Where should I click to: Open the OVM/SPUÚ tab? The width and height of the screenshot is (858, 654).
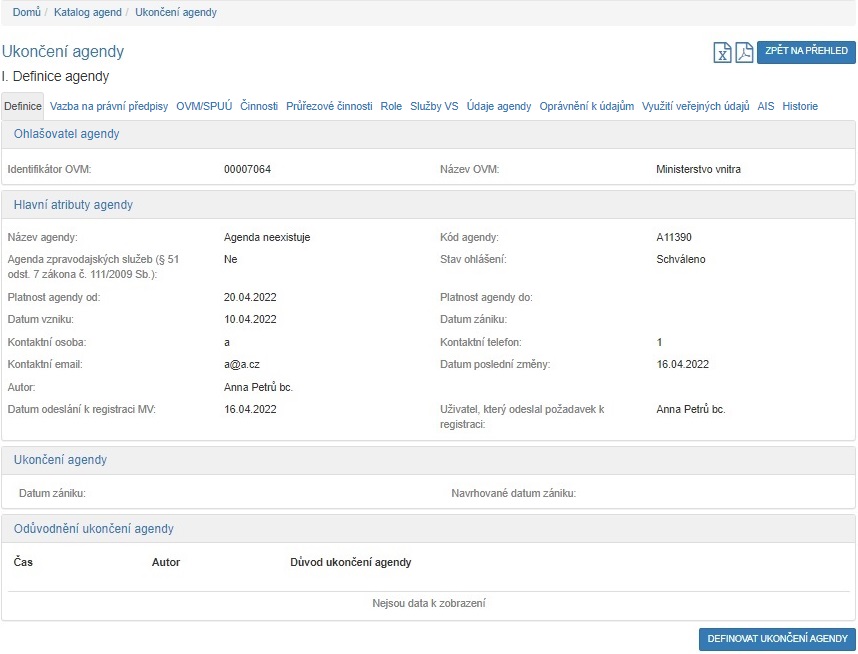point(204,106)
